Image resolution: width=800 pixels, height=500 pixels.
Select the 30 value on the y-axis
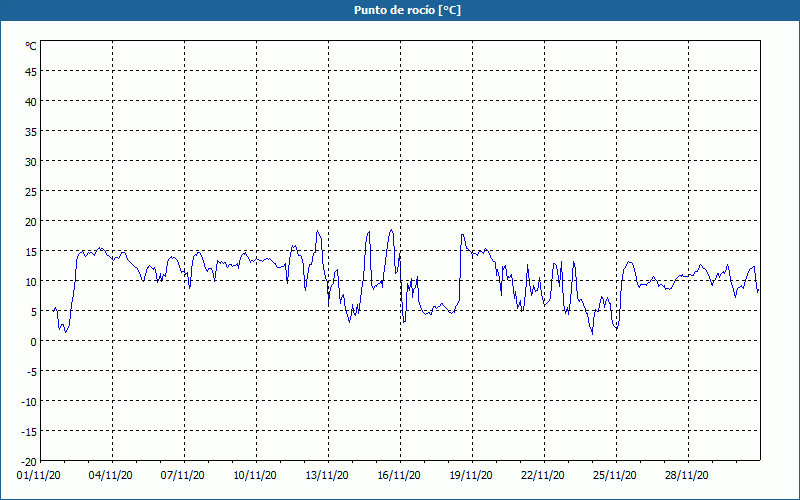[31, 162]
